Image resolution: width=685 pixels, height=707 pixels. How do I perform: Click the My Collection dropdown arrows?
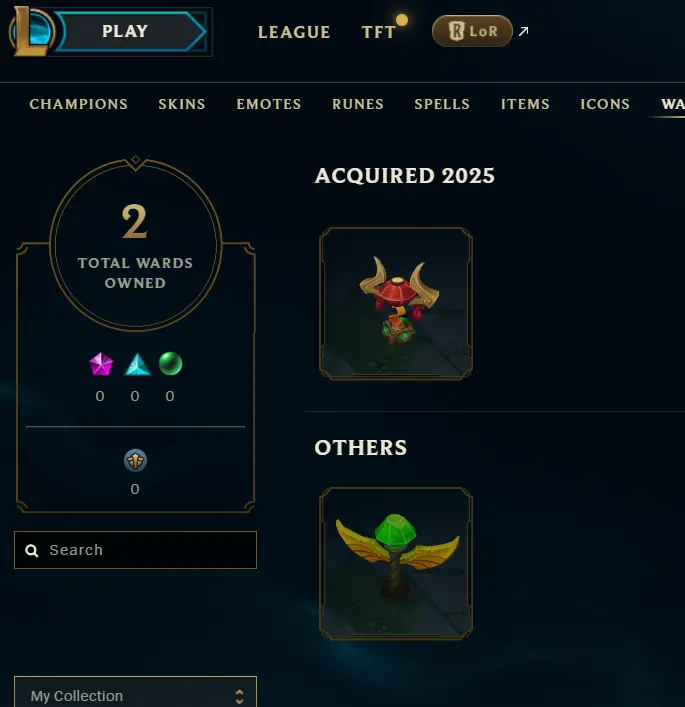click(239, 697)
